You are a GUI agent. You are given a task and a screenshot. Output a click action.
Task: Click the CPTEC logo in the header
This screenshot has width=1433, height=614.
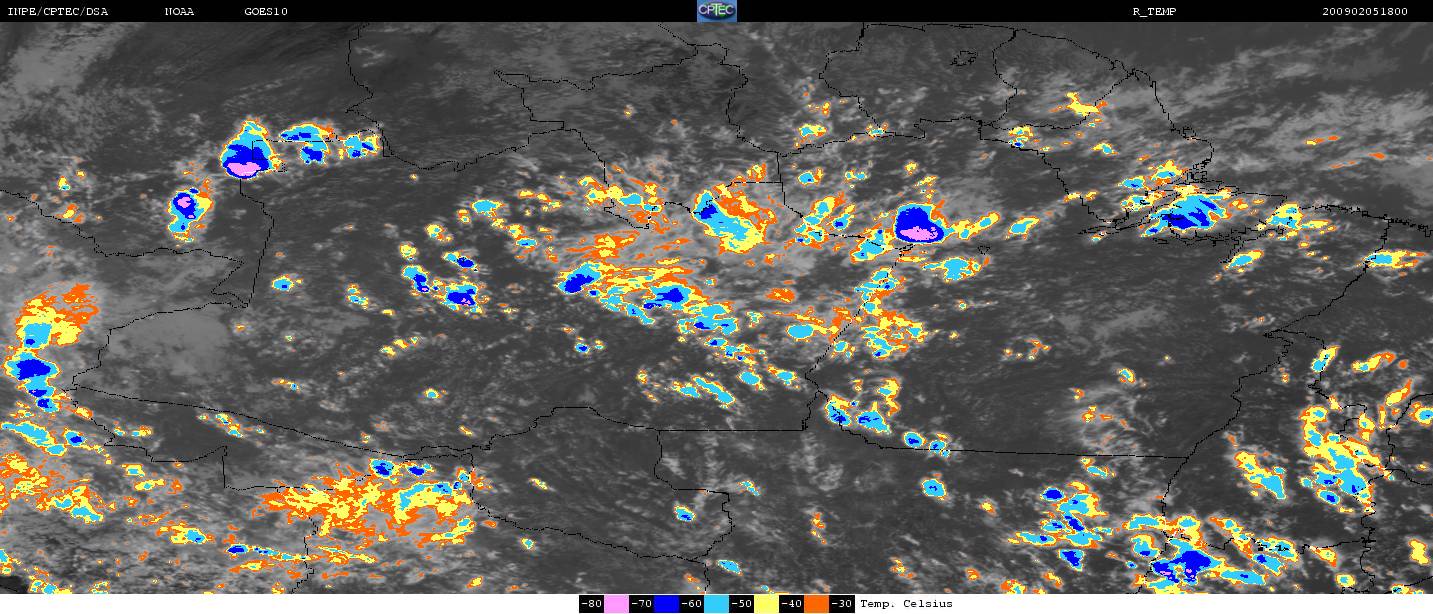click(716, 11)
